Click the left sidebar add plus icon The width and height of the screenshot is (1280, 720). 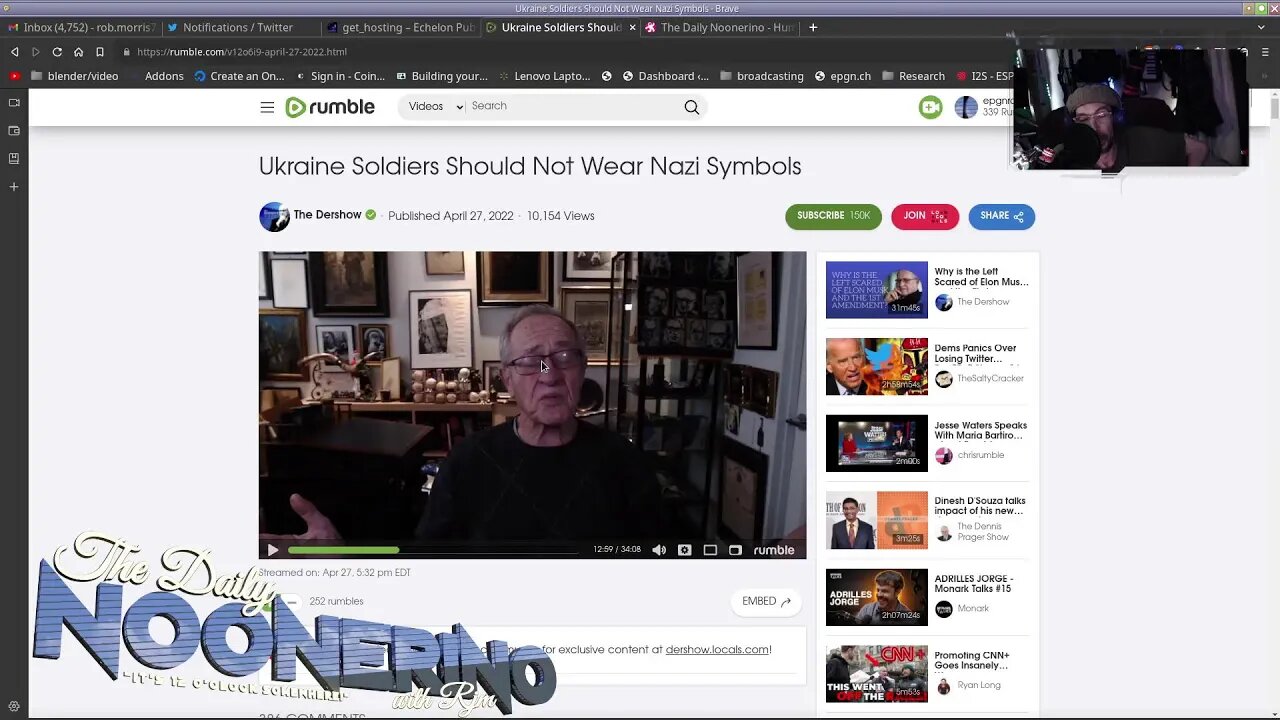click(x=14, y=187)
